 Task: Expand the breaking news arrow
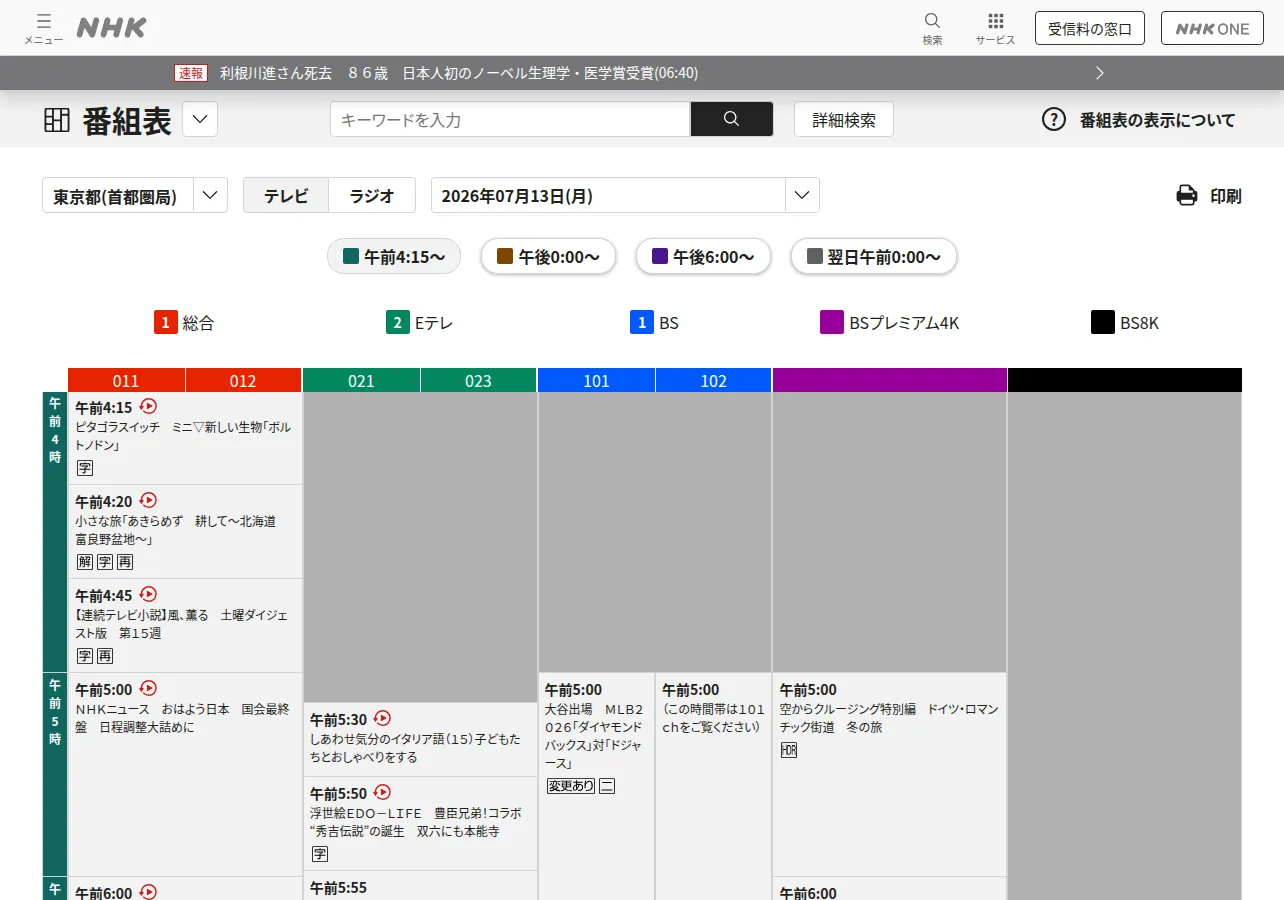pos(1100,73)
